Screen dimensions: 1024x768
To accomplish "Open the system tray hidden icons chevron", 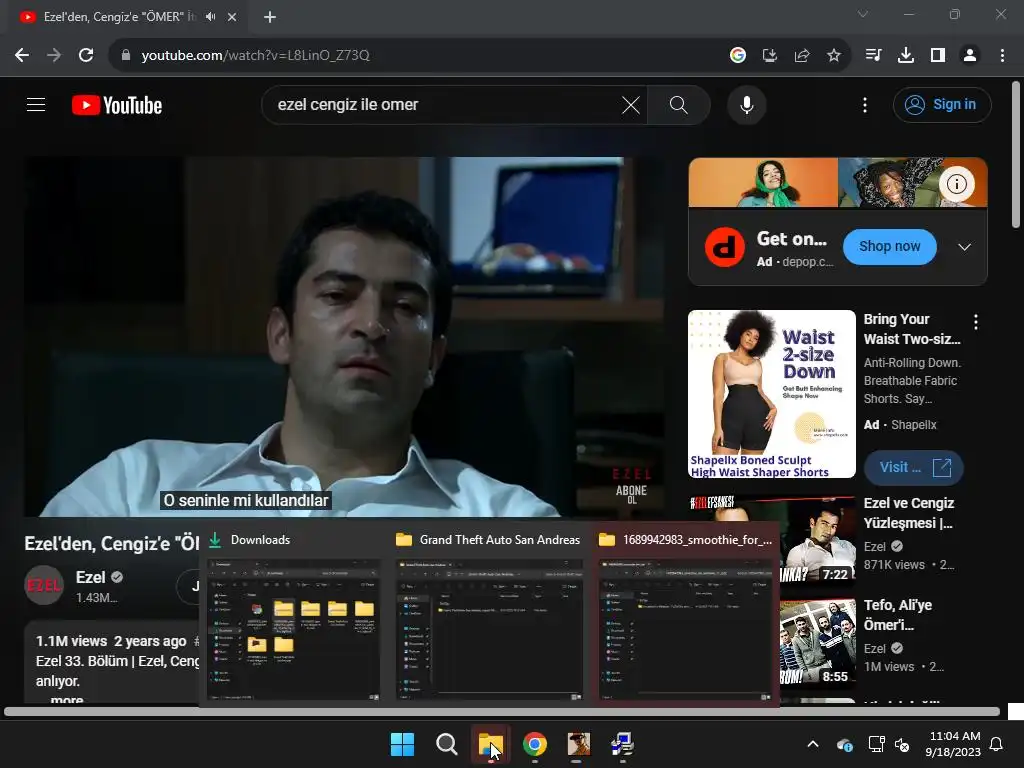I will [x=813, y=744].
